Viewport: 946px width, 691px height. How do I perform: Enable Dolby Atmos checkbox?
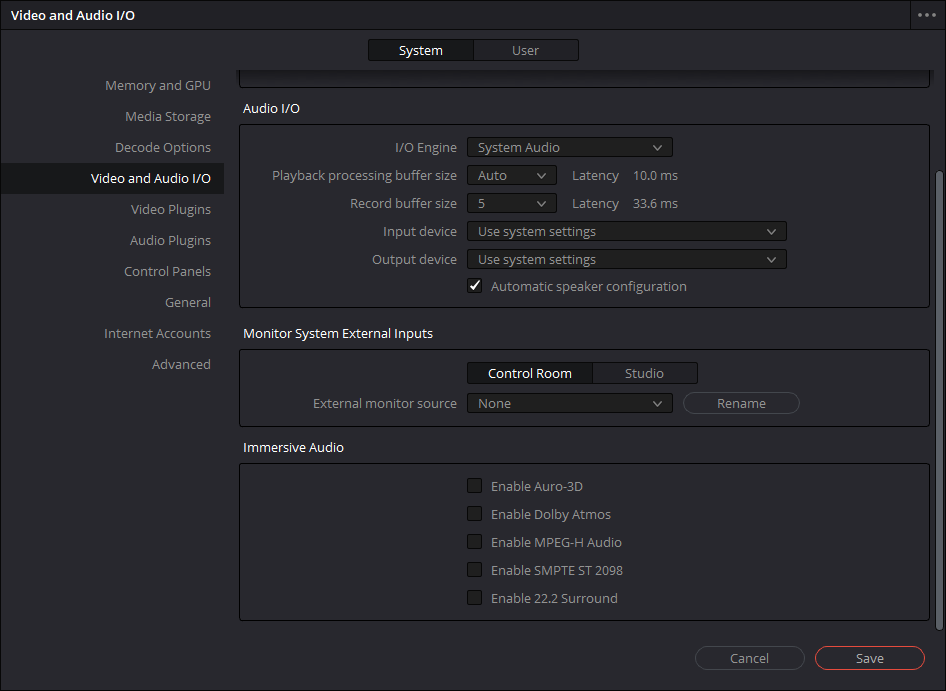coord(475,514)
